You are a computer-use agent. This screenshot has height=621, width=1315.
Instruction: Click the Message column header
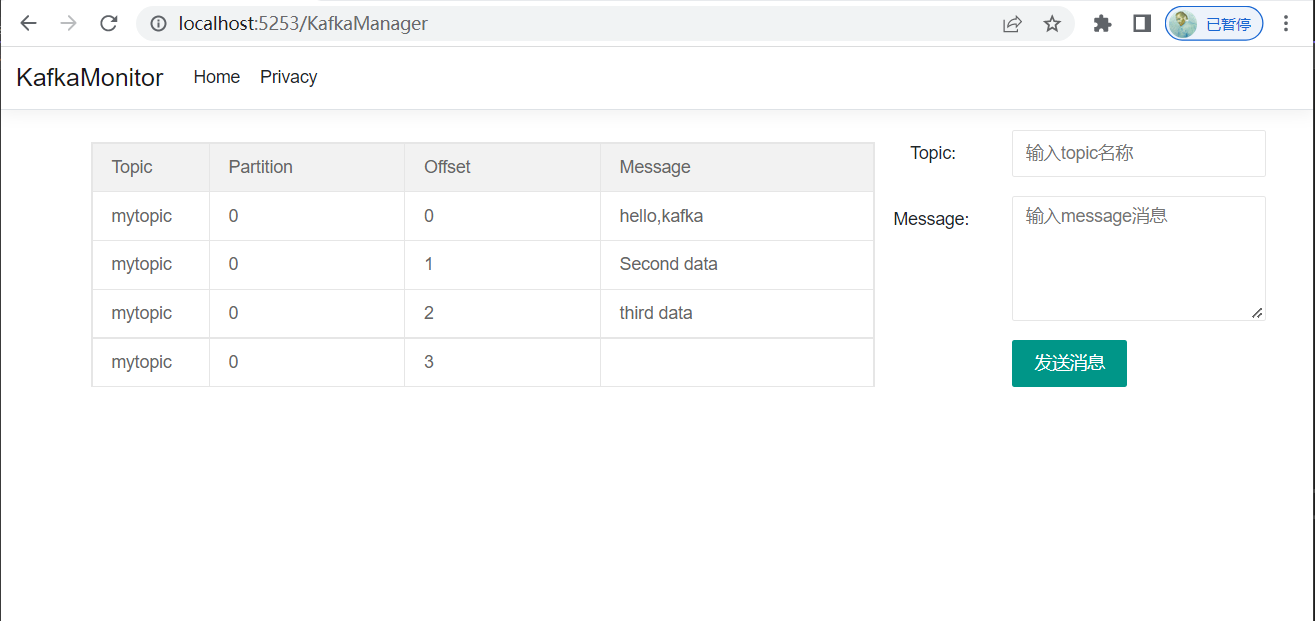[x=737, y=167]
